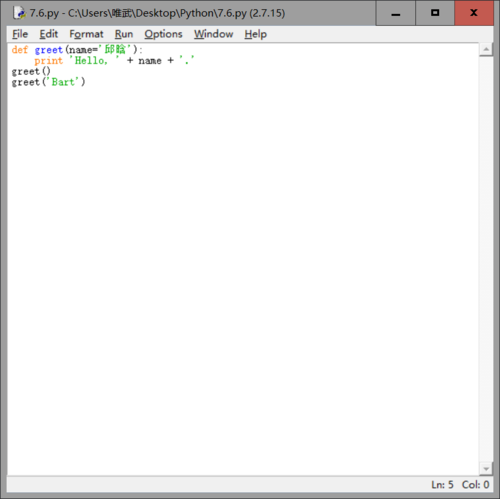The image size is (500, 499).
Task: Click the 'print' keyword in line 2
Action: click(x=49, y=61)
